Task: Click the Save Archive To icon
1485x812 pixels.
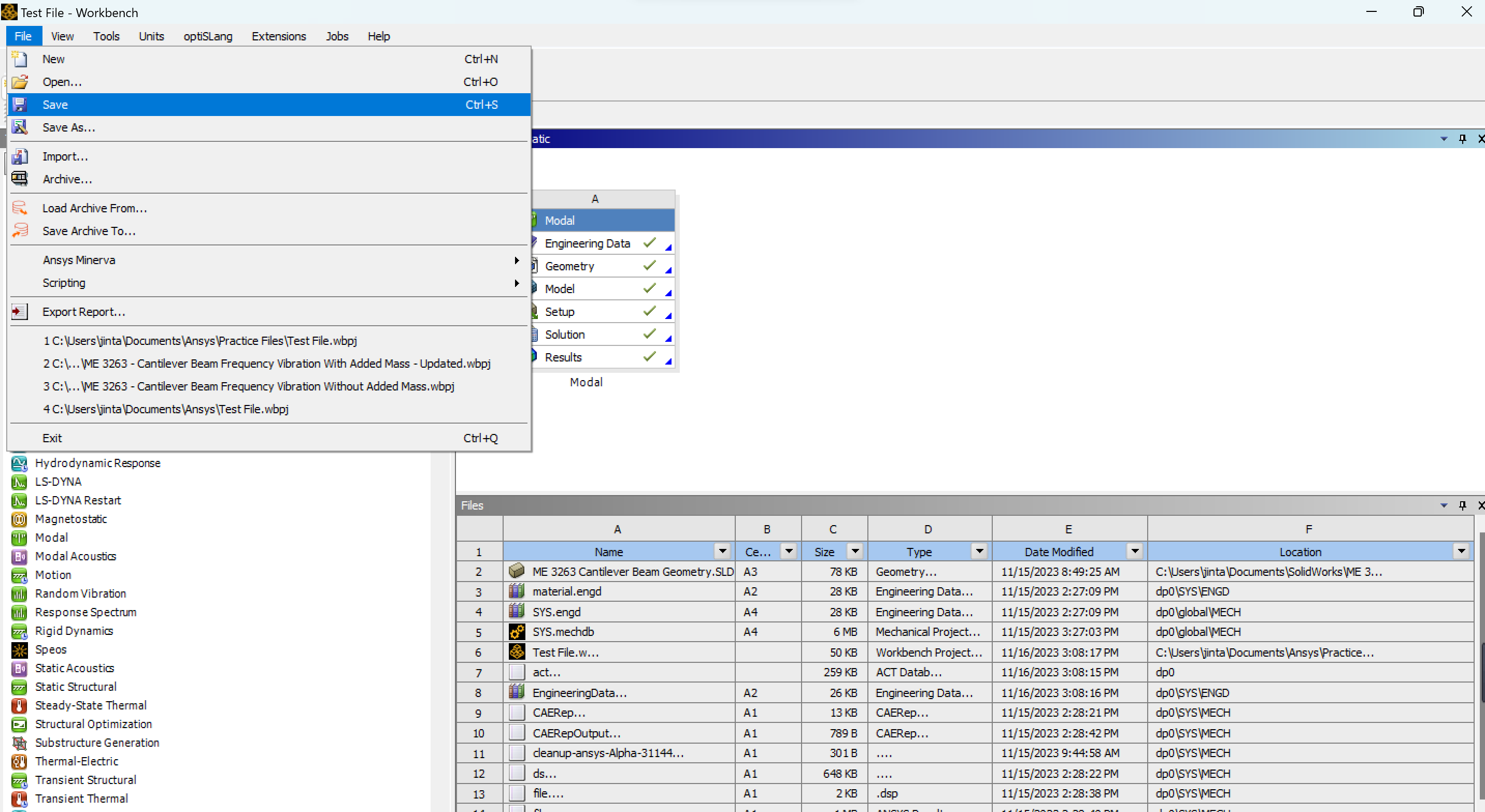Action: pos(19,230)
